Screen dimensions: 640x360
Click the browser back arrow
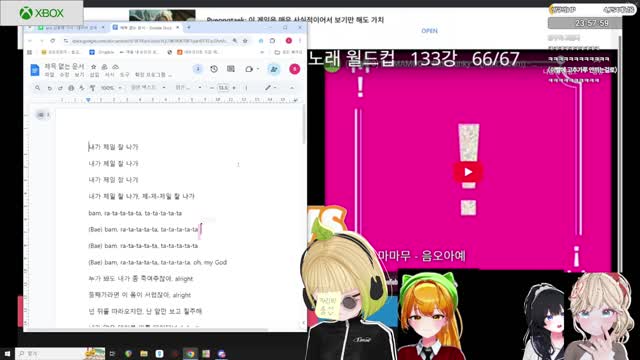29,41
